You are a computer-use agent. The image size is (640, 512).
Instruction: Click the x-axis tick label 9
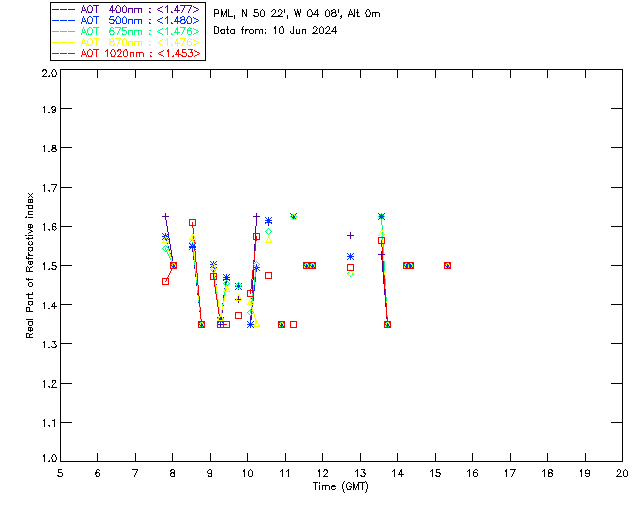pos(210,473)
